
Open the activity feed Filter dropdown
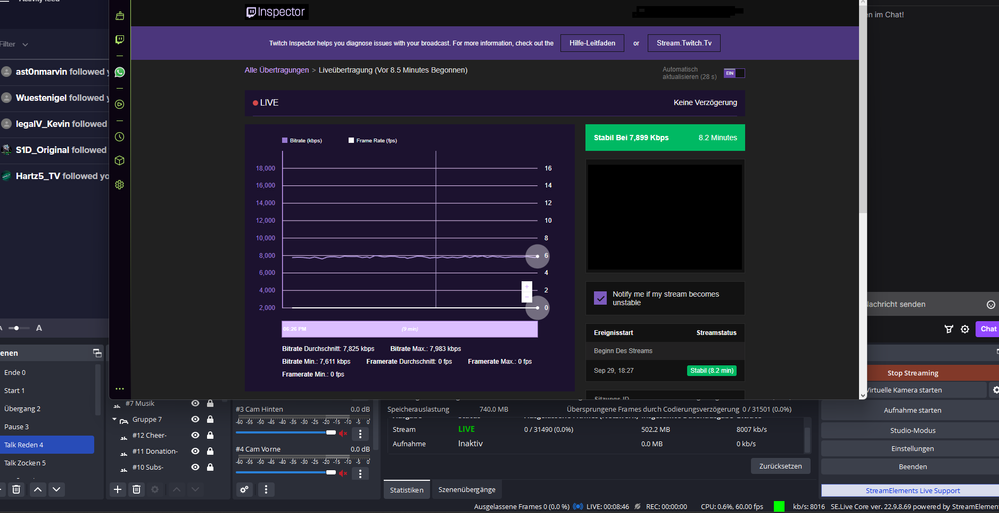[14, 45]
